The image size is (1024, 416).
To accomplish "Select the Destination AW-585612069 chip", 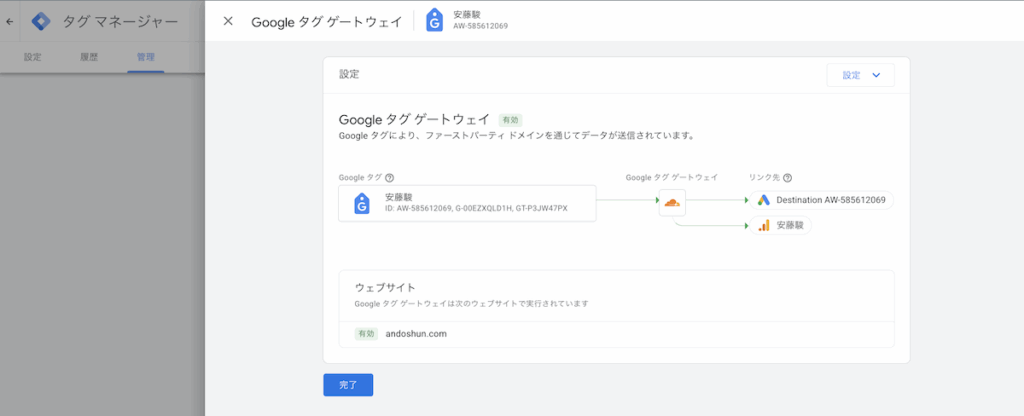I will click(x=821, y=200).
